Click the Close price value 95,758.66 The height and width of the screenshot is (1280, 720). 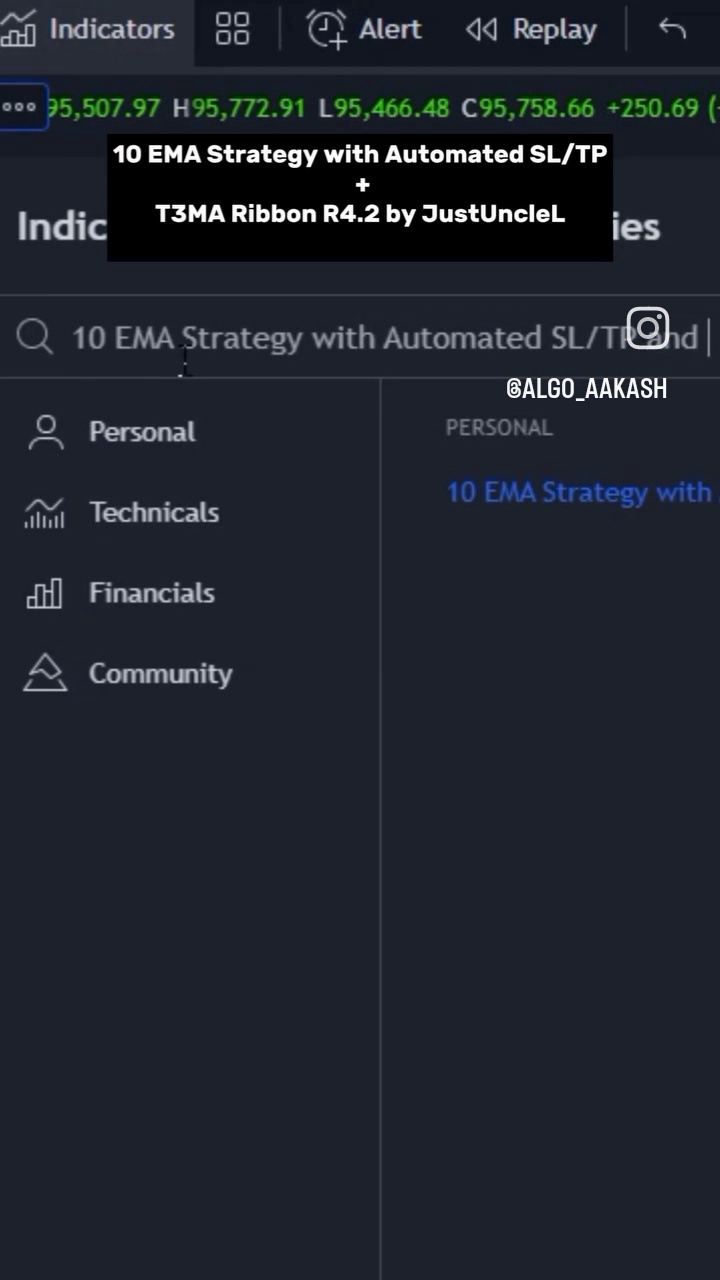[x=537, y=108]
